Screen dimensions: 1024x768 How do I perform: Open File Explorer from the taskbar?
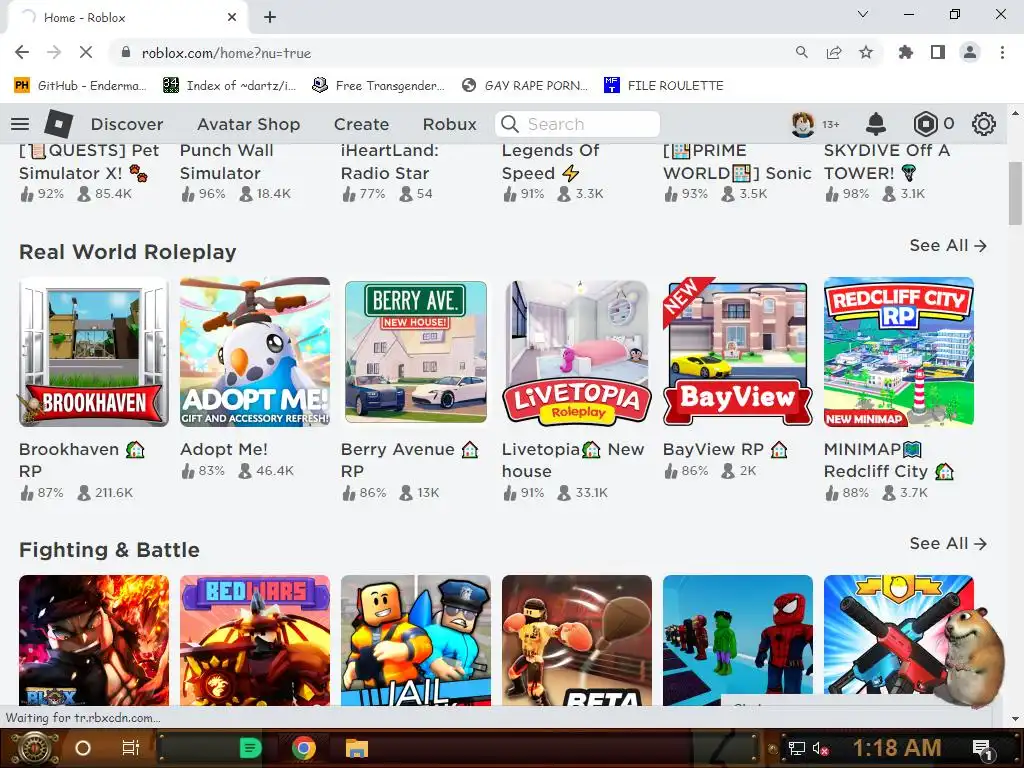[x=357, y=748]
